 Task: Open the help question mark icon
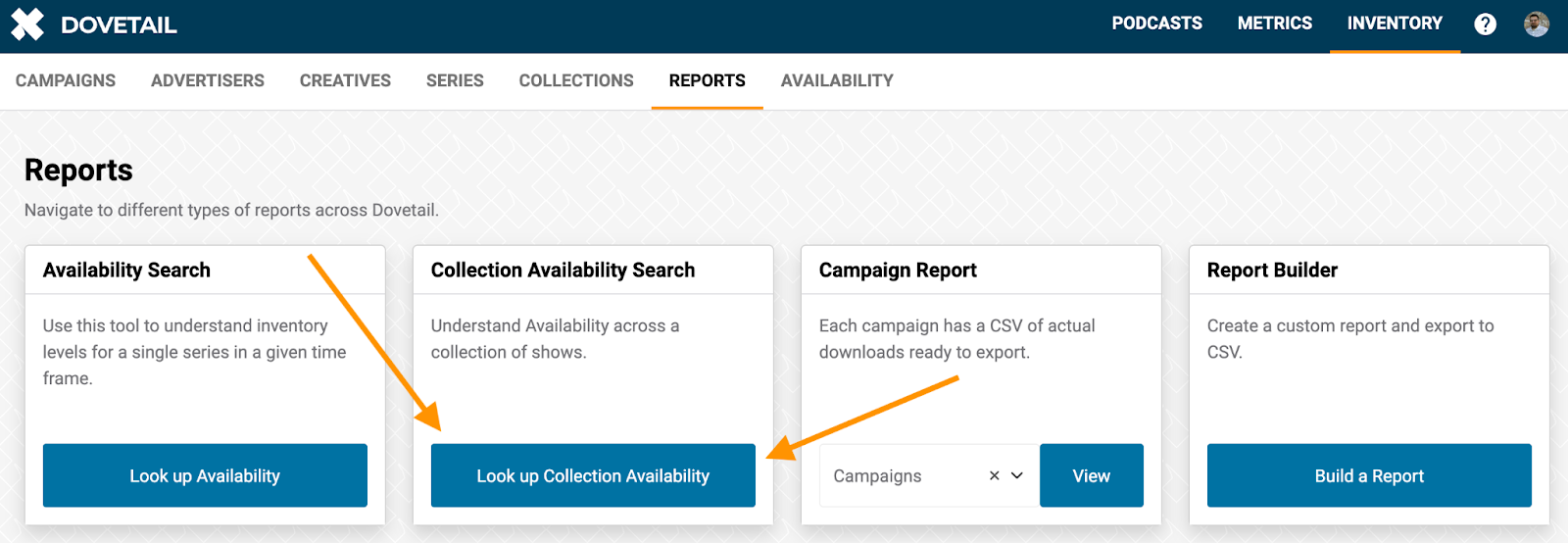(x=1486, y=25)
